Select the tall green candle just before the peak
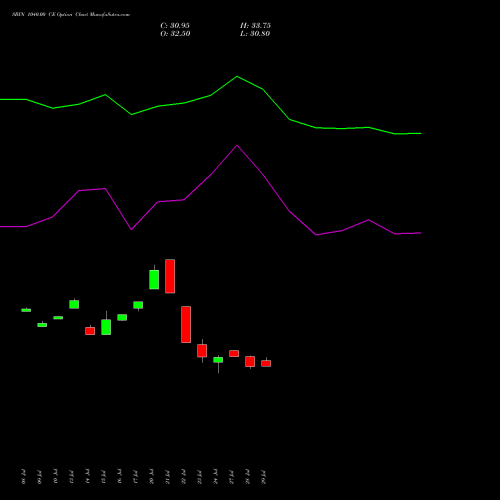 [x=154, y=279]
